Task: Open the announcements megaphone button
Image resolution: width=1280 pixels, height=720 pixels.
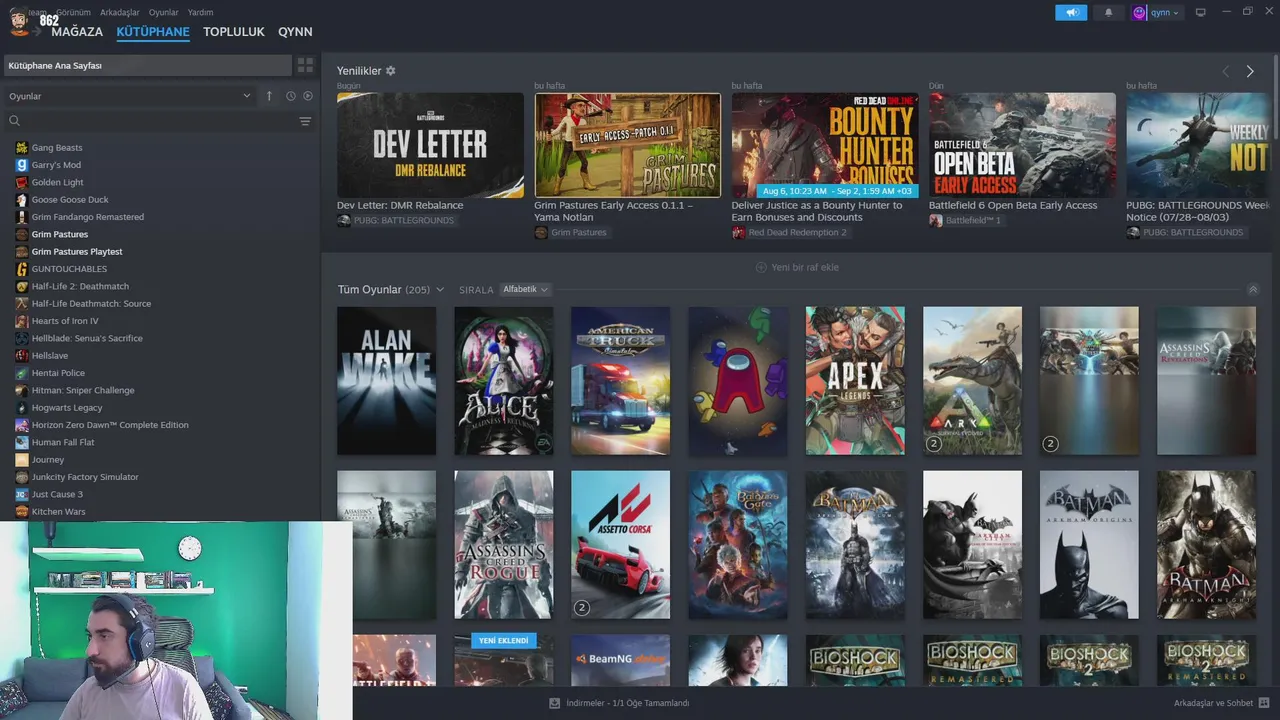Action: 1071,13
